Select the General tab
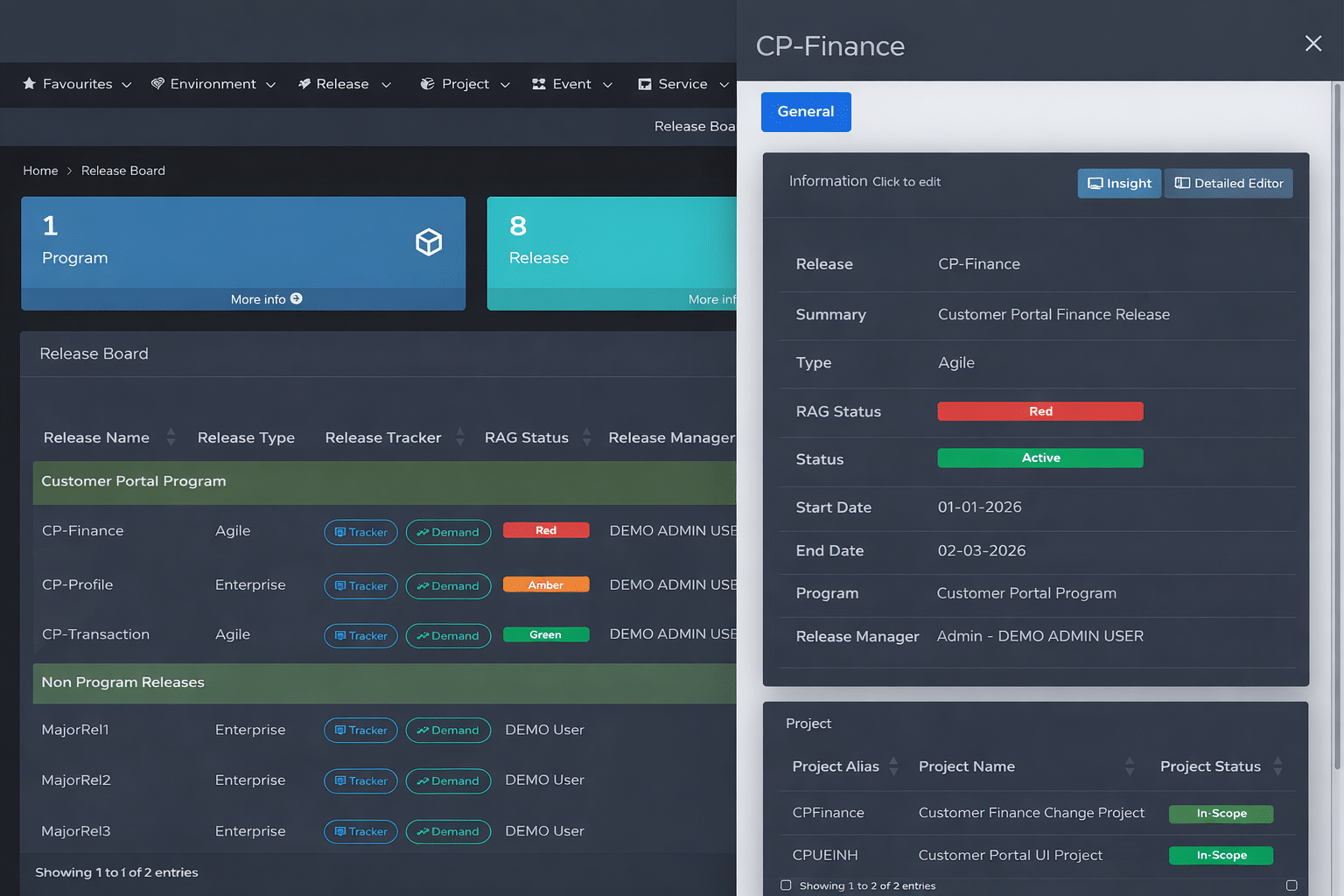The height and width of the screenshot is (896, 1344). [805, 112]
